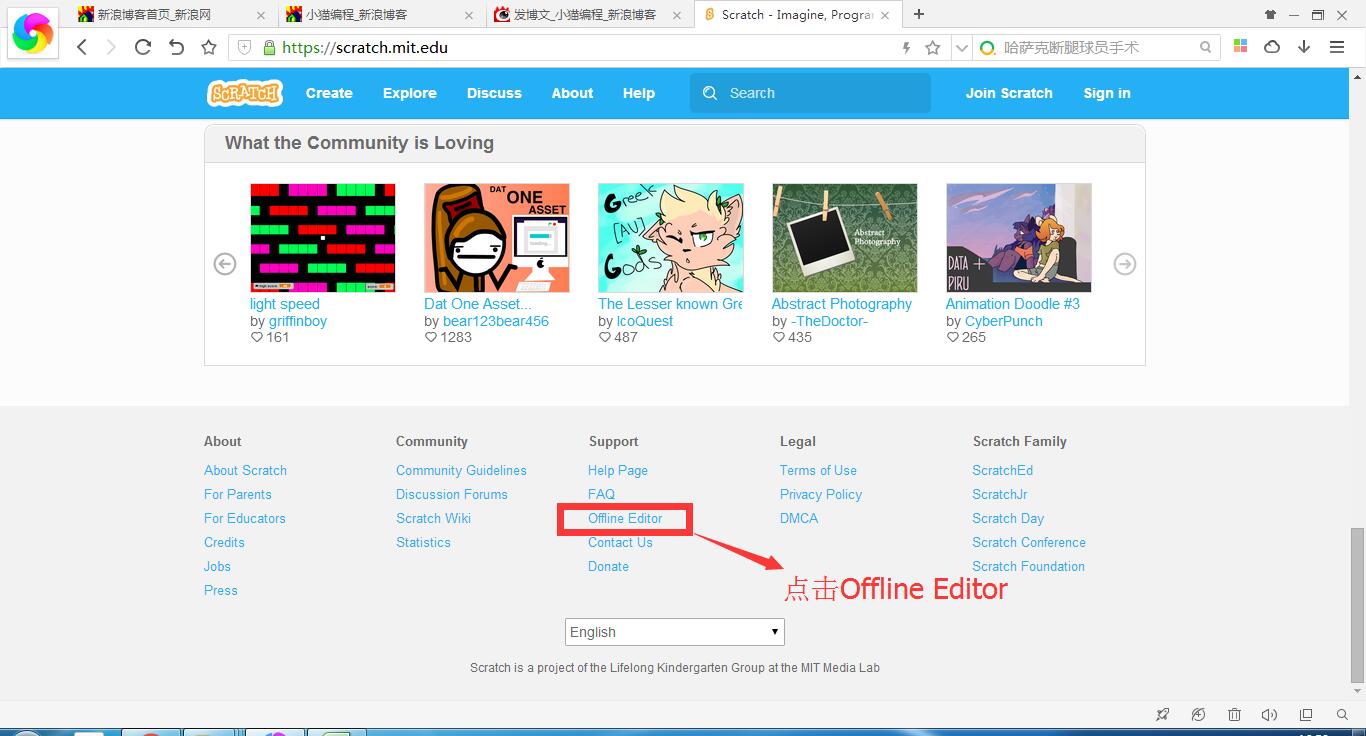Click the zoom magnifier in the status bar
The image size is (1366, 736).
[1342, 715]
